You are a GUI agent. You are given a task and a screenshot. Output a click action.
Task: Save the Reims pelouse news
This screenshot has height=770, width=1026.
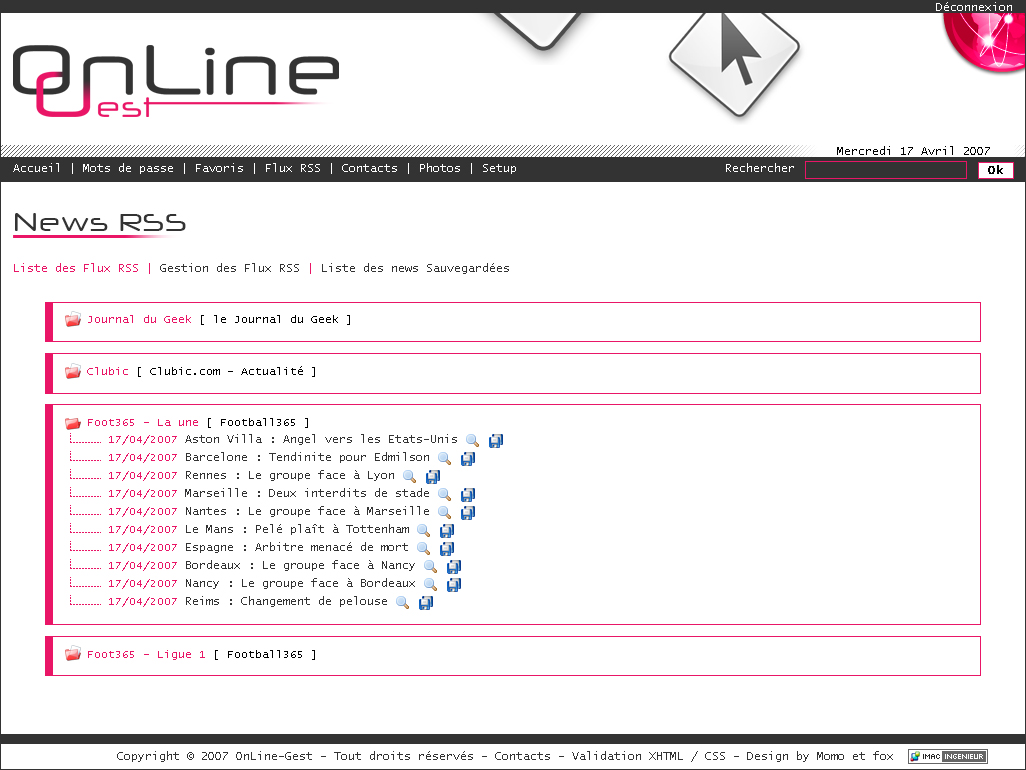point(426,602)
